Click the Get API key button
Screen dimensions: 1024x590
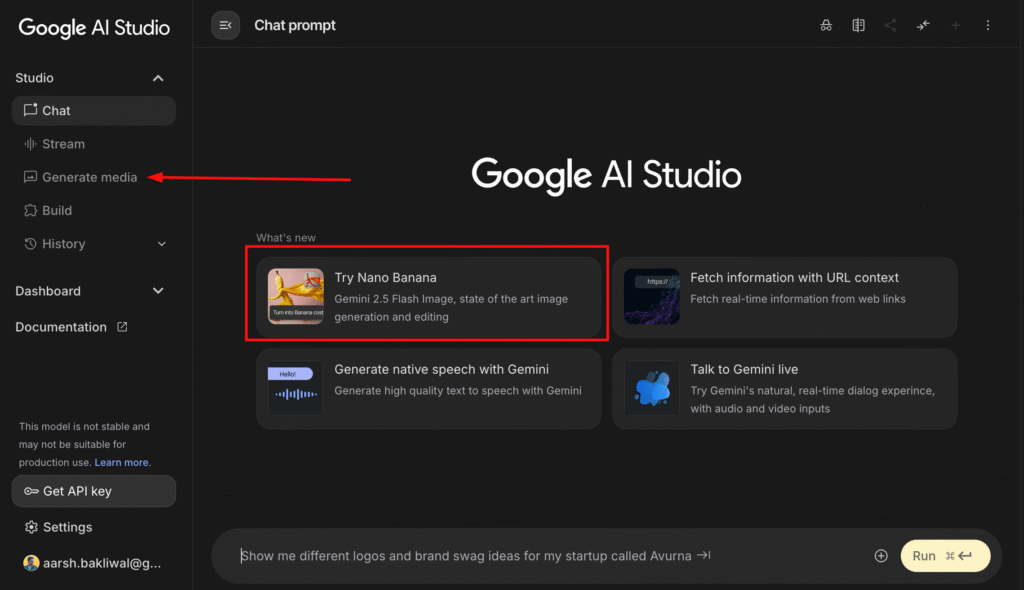click(94, 491)
